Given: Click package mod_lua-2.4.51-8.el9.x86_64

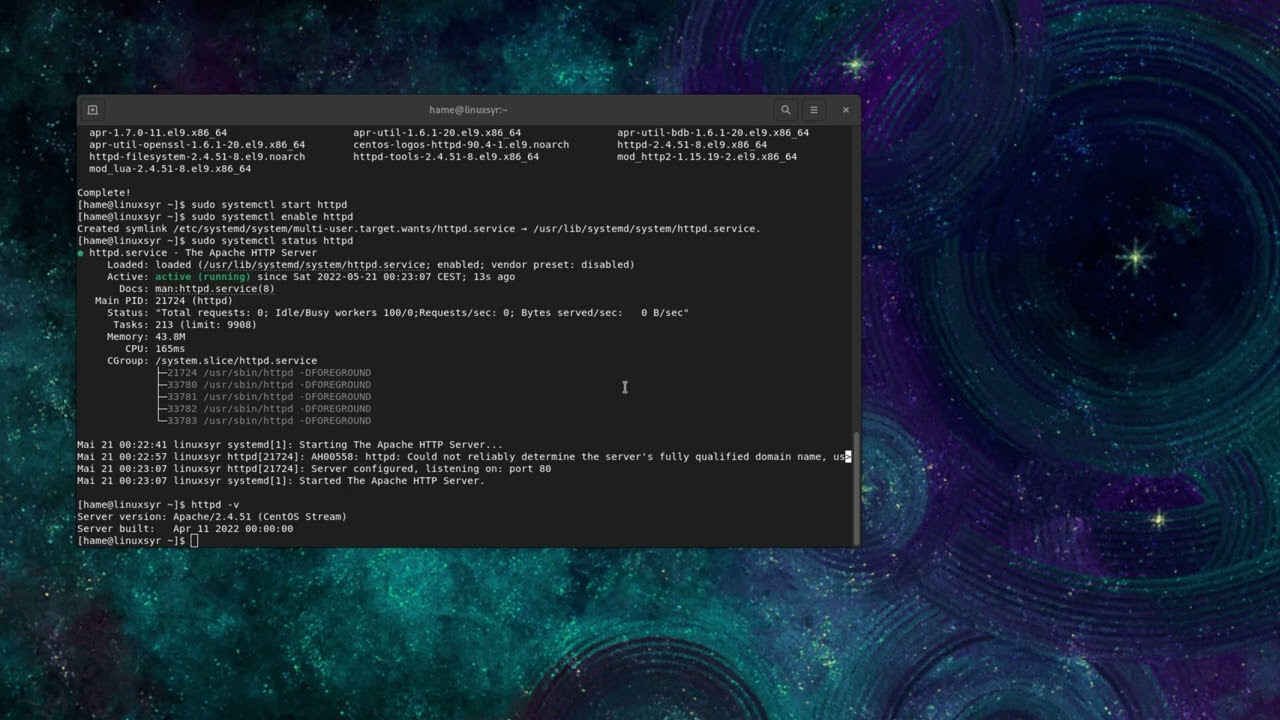Looking at the screenshot, I should click(170, 169).
